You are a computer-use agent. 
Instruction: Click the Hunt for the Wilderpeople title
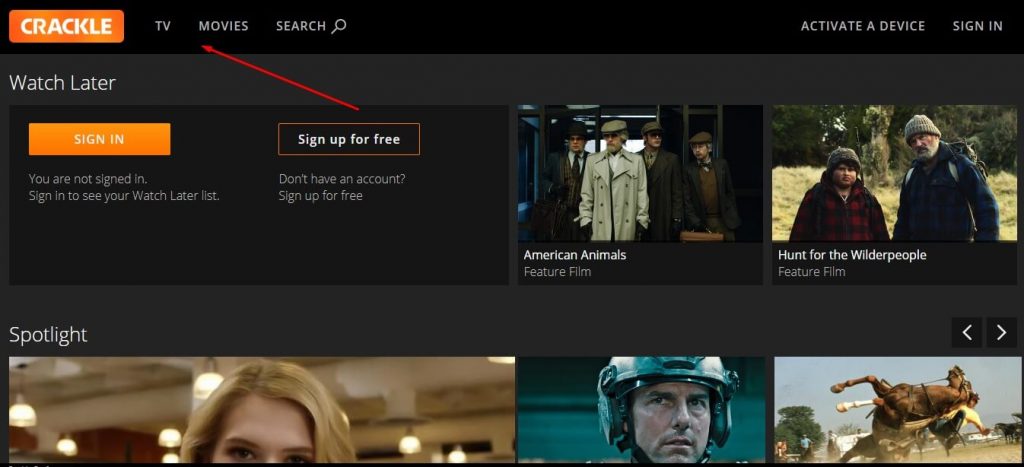[852, 255]
